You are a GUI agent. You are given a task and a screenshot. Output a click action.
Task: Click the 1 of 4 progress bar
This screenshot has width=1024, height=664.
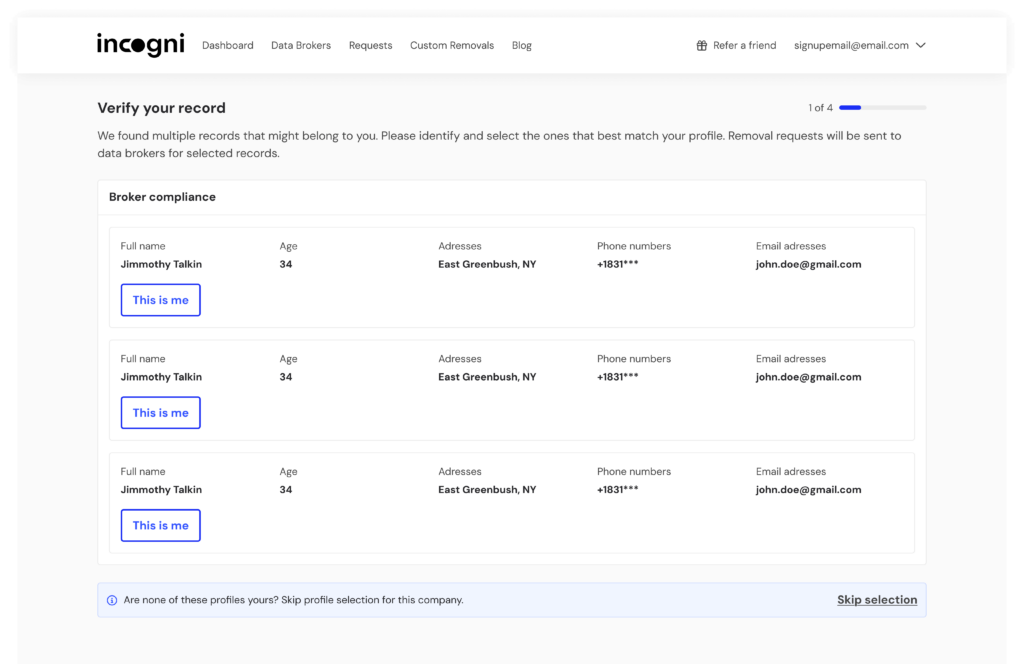(882, 108)
